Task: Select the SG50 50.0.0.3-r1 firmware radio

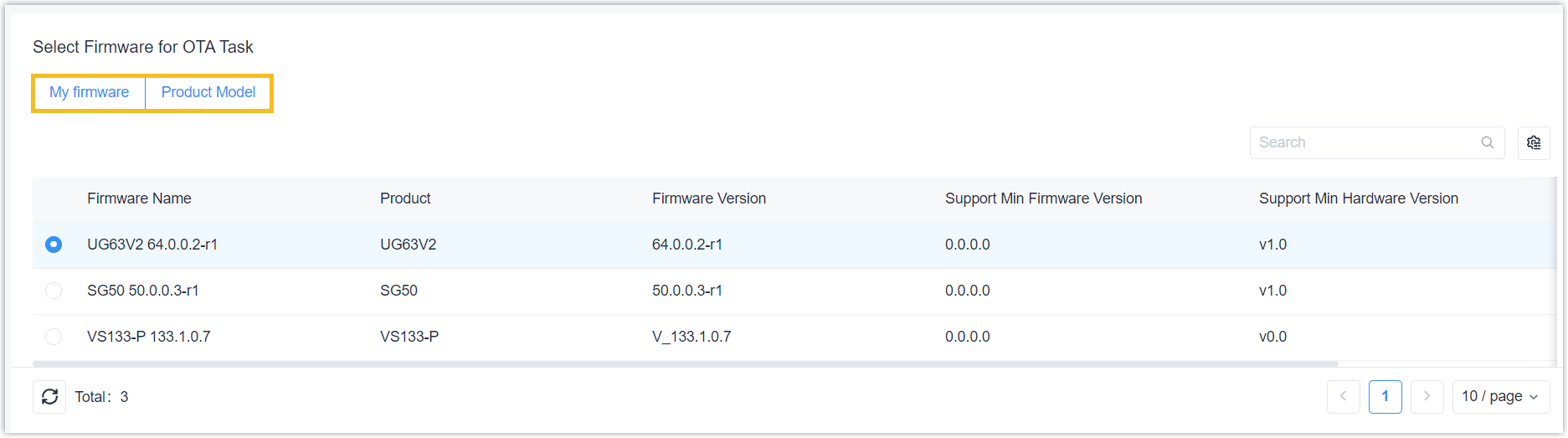Action: [x=54, y=291]
